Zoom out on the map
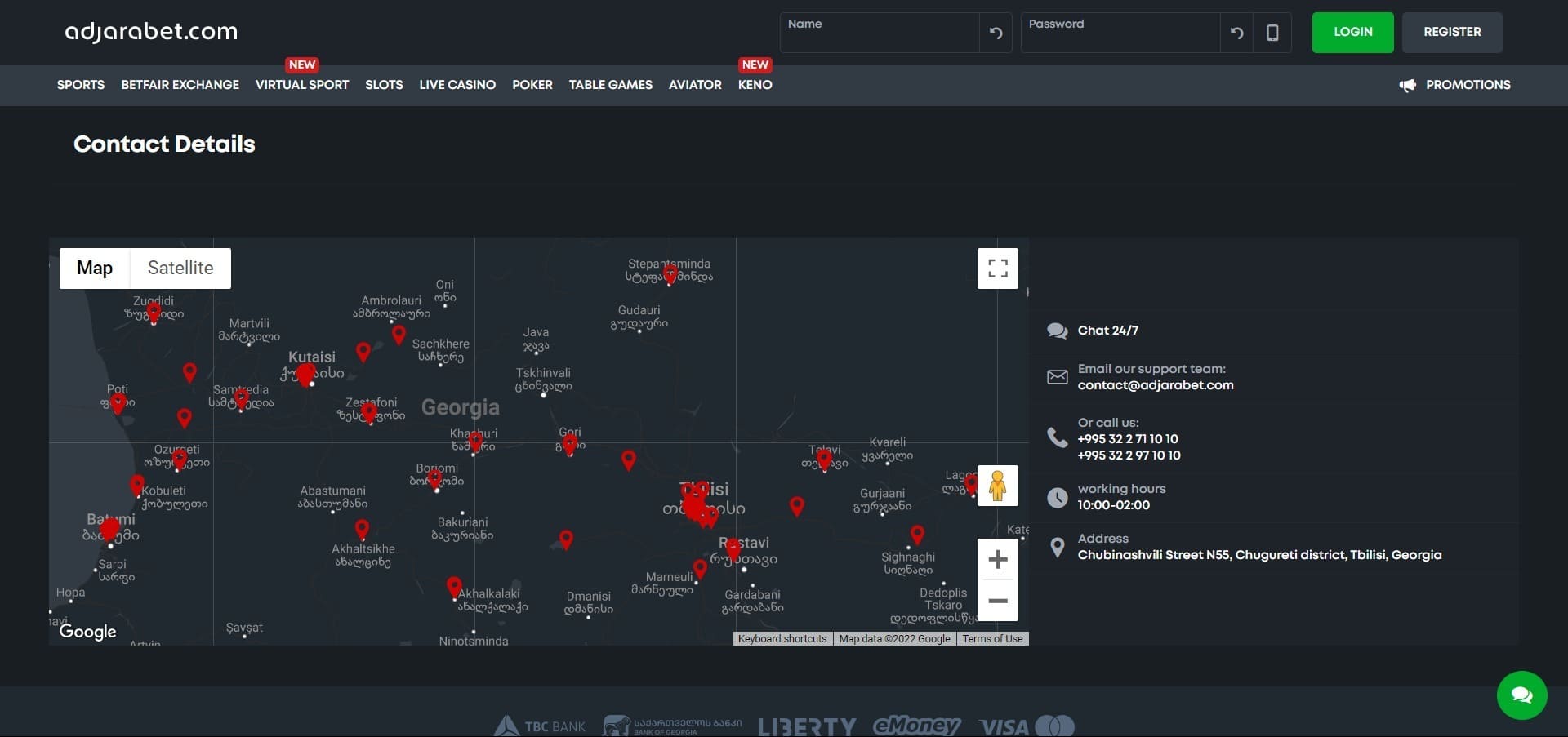 (x=997, y=601)
